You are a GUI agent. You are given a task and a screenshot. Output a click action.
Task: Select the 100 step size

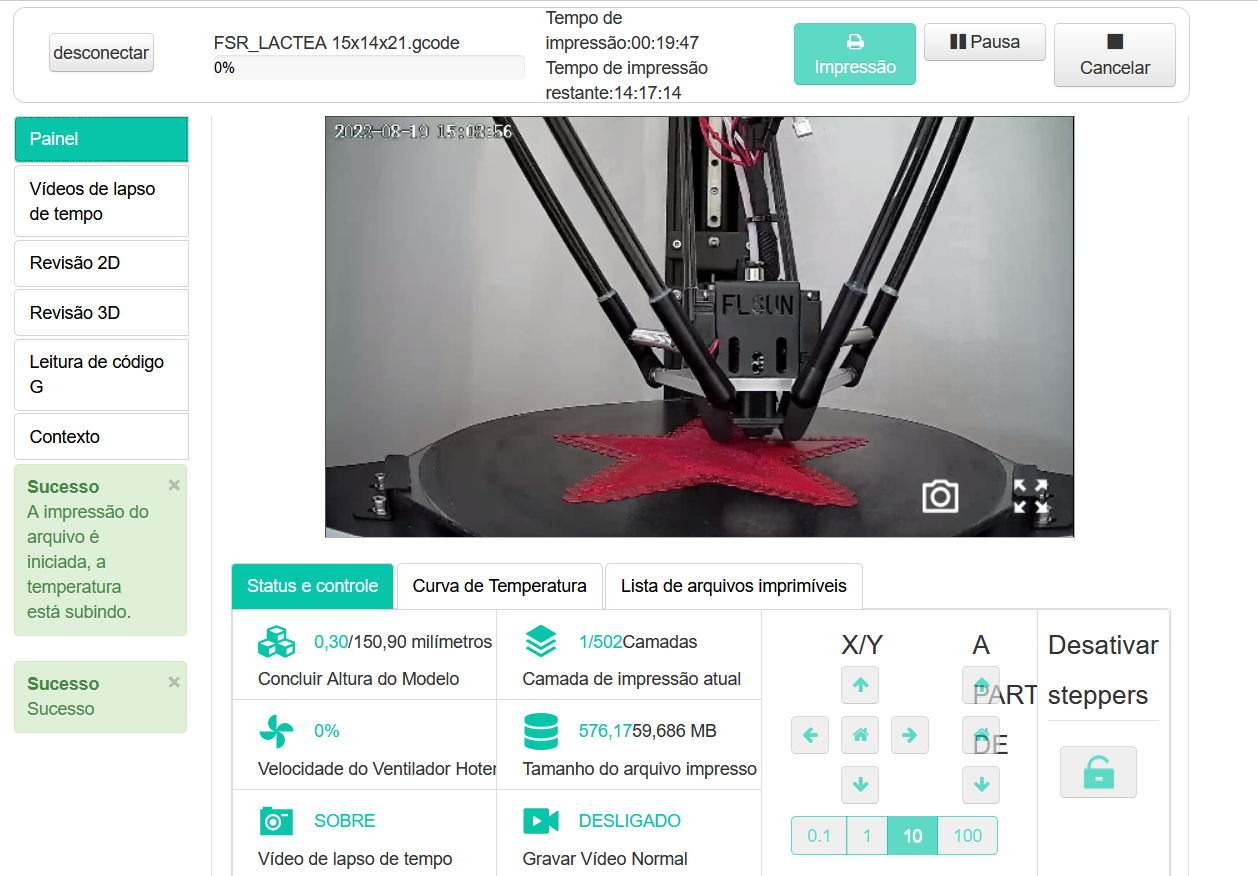967,836
